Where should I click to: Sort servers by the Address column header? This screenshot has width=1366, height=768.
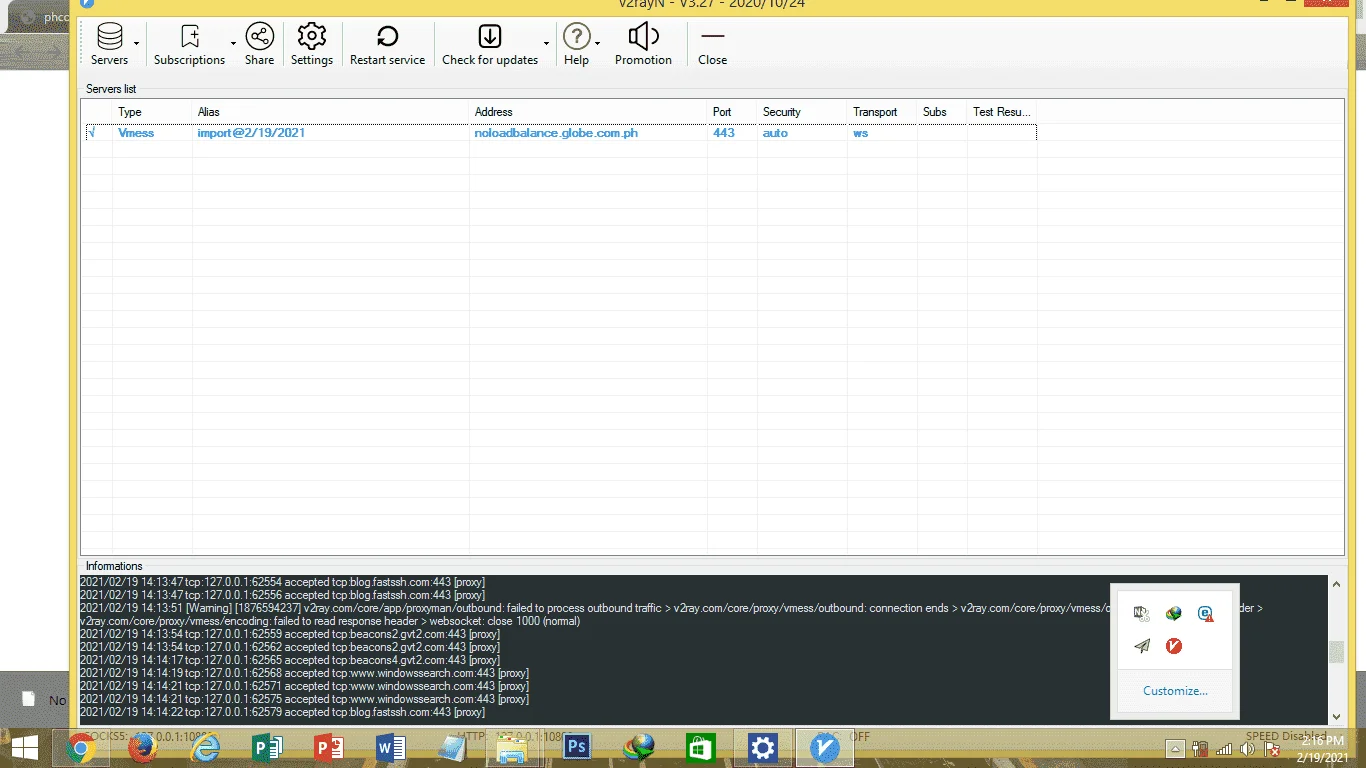tap(588, 112)
